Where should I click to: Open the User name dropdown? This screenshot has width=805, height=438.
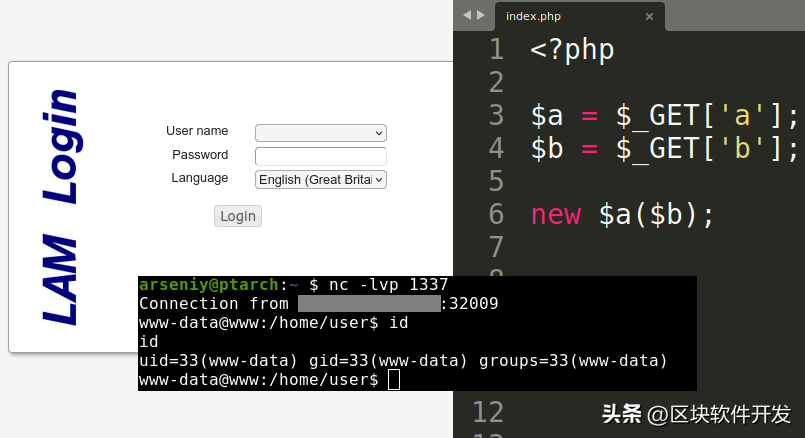[321, 133]
